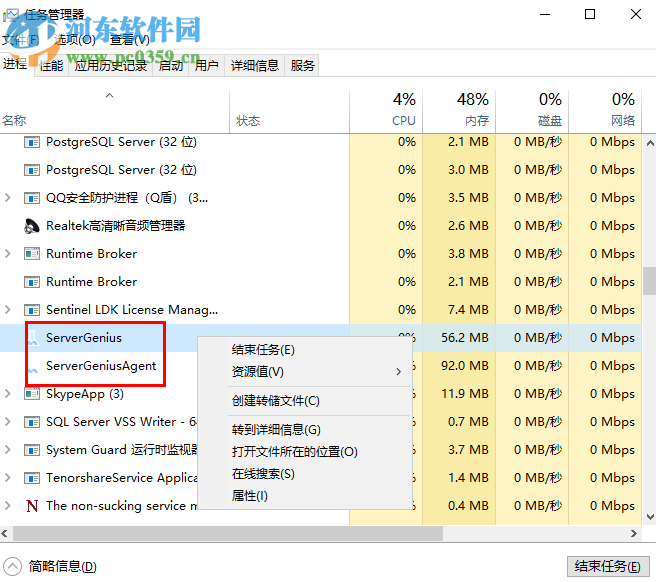
Task: Click the Realtek audio manager speaker icon
Action: tap(32, 226)
